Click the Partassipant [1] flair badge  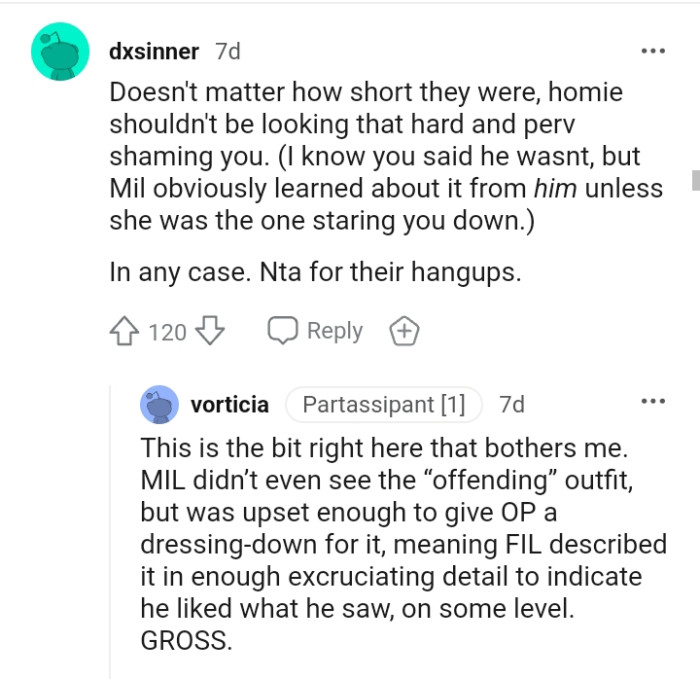click(383, 404)
